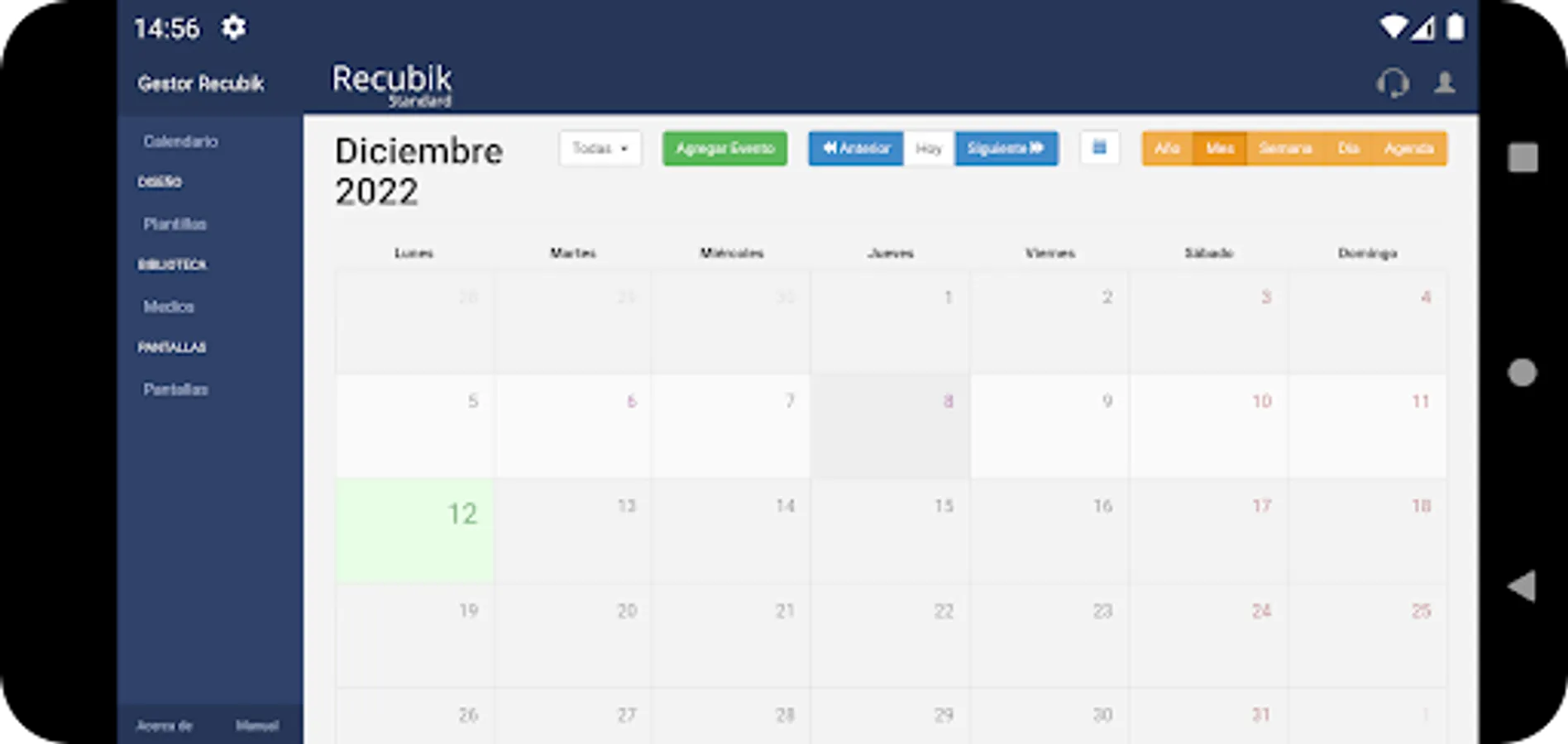Select day 21 in the calendar
This screenshot has height=744, width=1568.
731,635
